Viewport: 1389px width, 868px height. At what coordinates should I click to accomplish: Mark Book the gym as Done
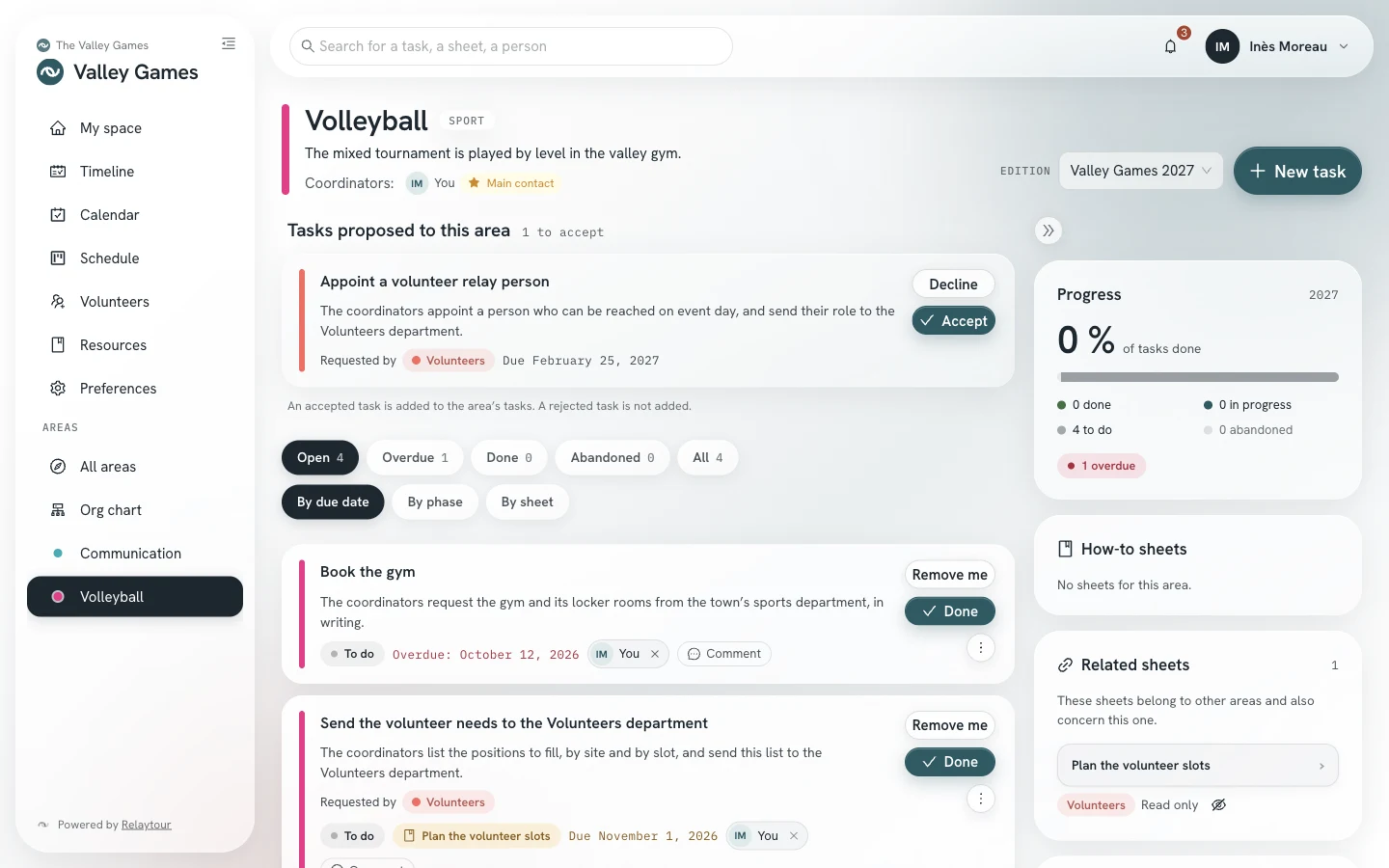pyautogui.click(x=950, y=611)
